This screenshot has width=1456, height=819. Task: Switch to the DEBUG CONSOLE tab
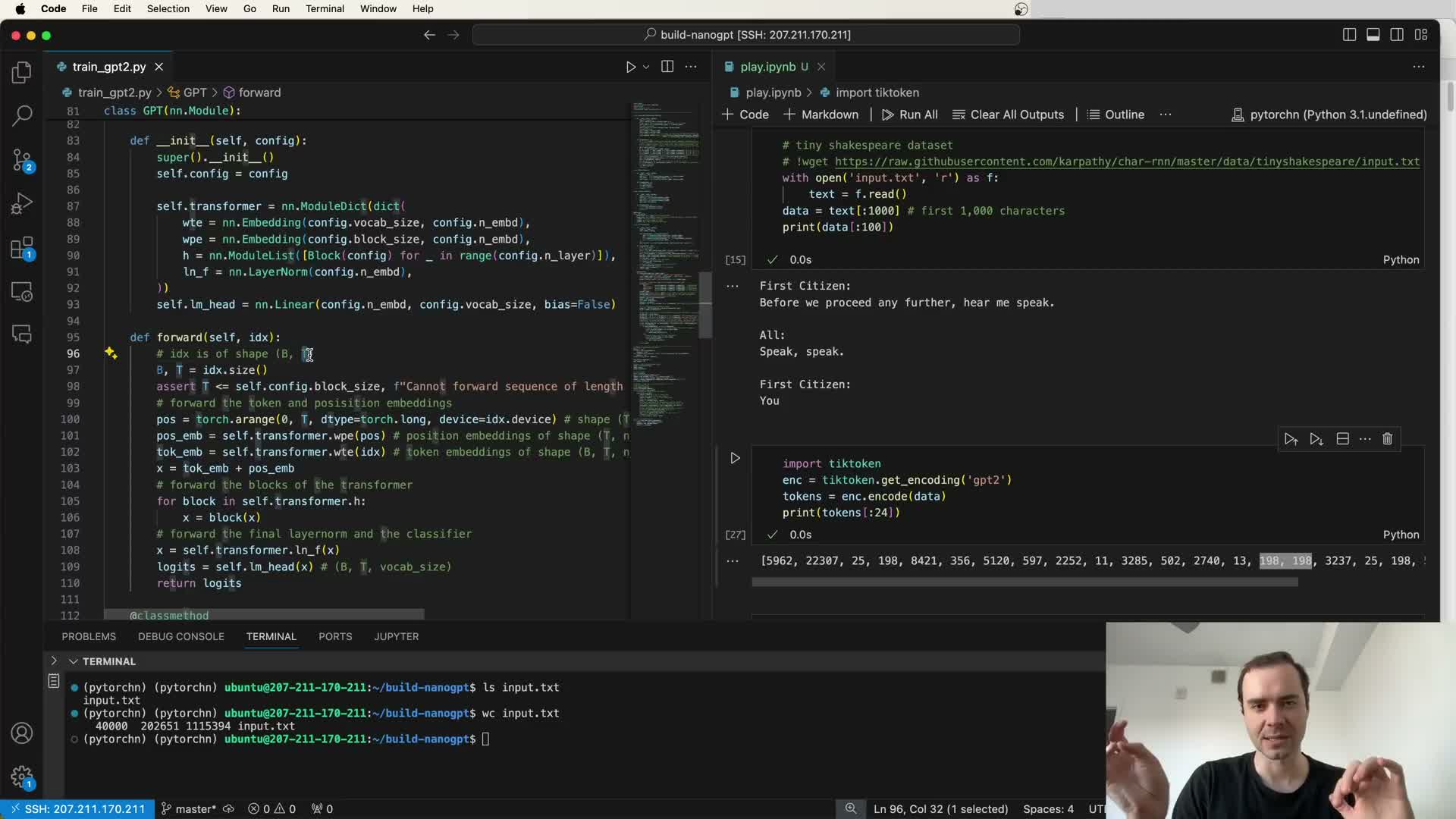(x=180, y=636)
